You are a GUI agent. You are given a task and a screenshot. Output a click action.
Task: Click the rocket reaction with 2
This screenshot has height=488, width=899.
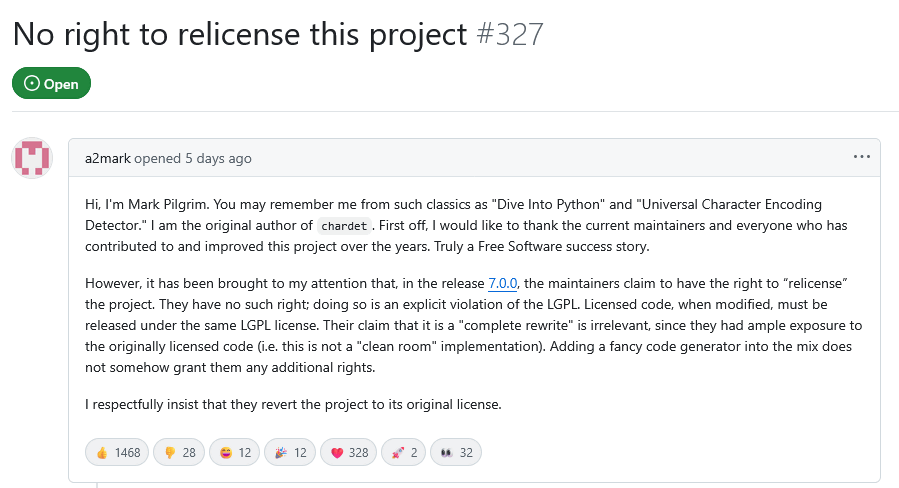[405, 452]
